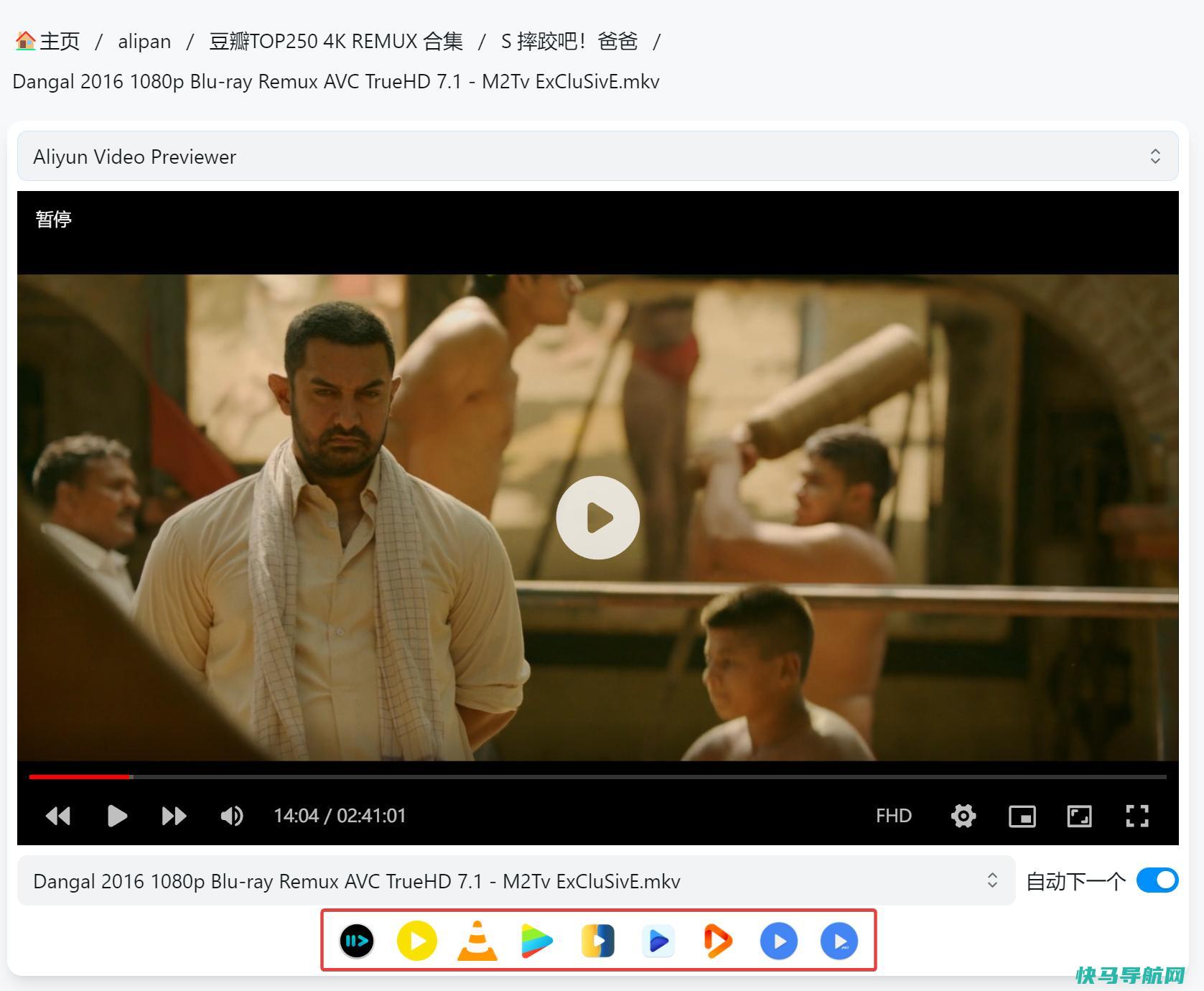Open video in MX Player Pro icon
Viewport: 1204px width, 991px height.
[x=839, y=941]
